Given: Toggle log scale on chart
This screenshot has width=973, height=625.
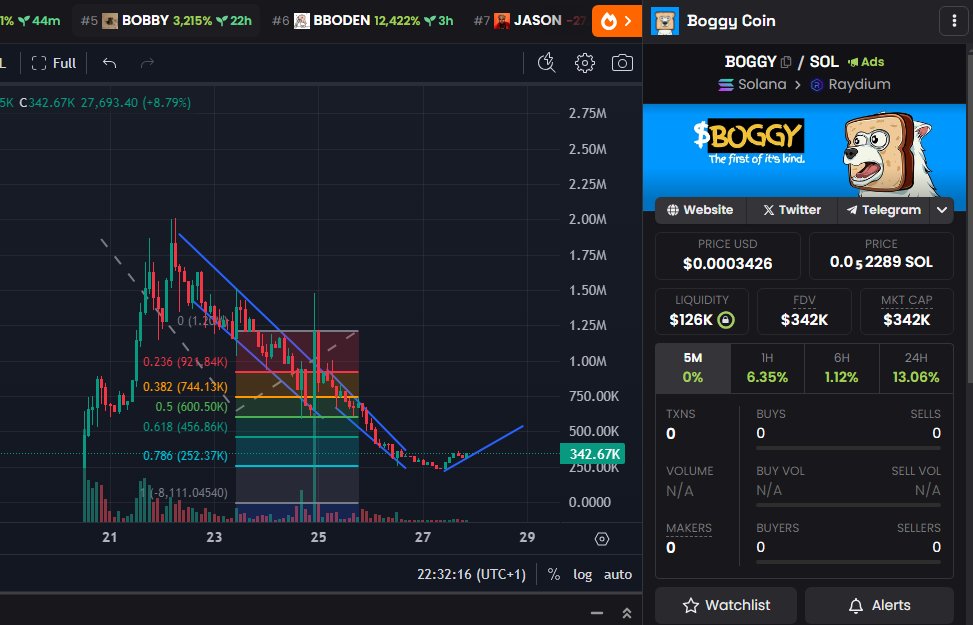Looking at the screenshot, I should (x=582, y=575).
